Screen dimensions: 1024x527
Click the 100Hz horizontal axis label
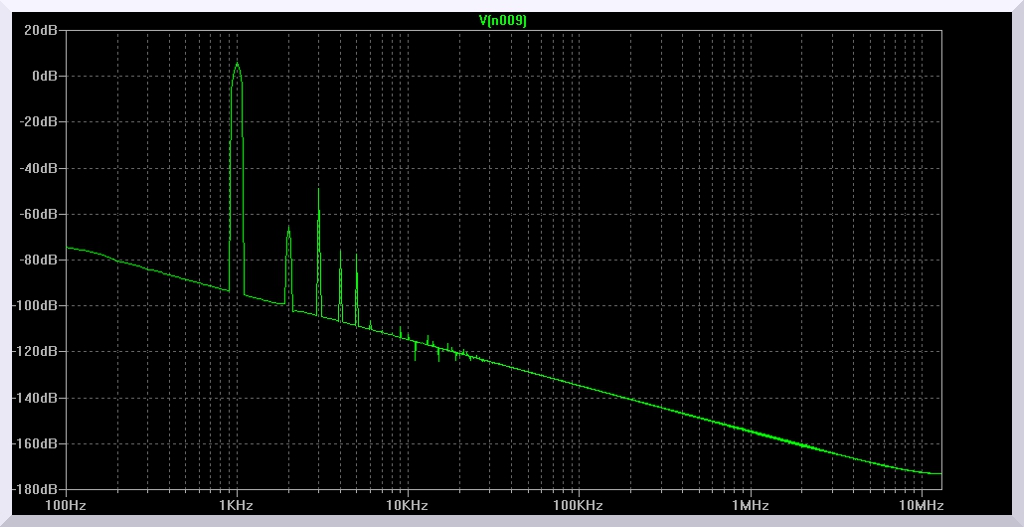click(x=66, y=506)
